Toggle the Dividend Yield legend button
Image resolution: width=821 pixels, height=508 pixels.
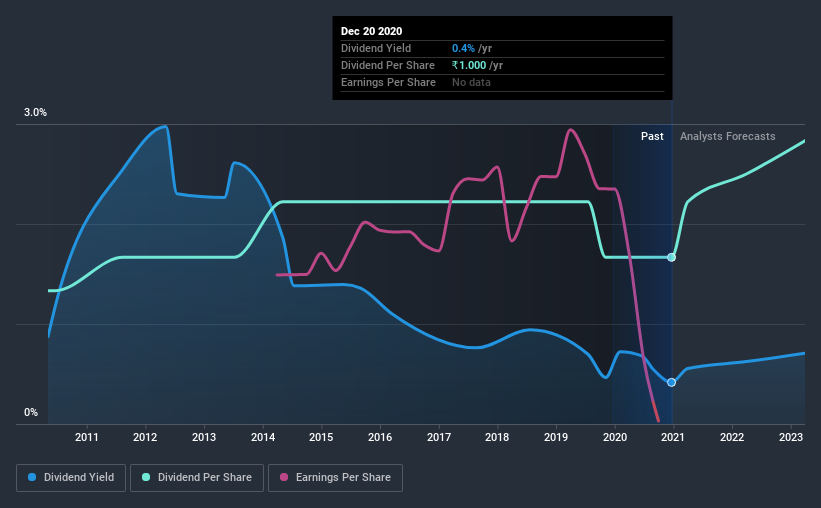tap(71, 478)
